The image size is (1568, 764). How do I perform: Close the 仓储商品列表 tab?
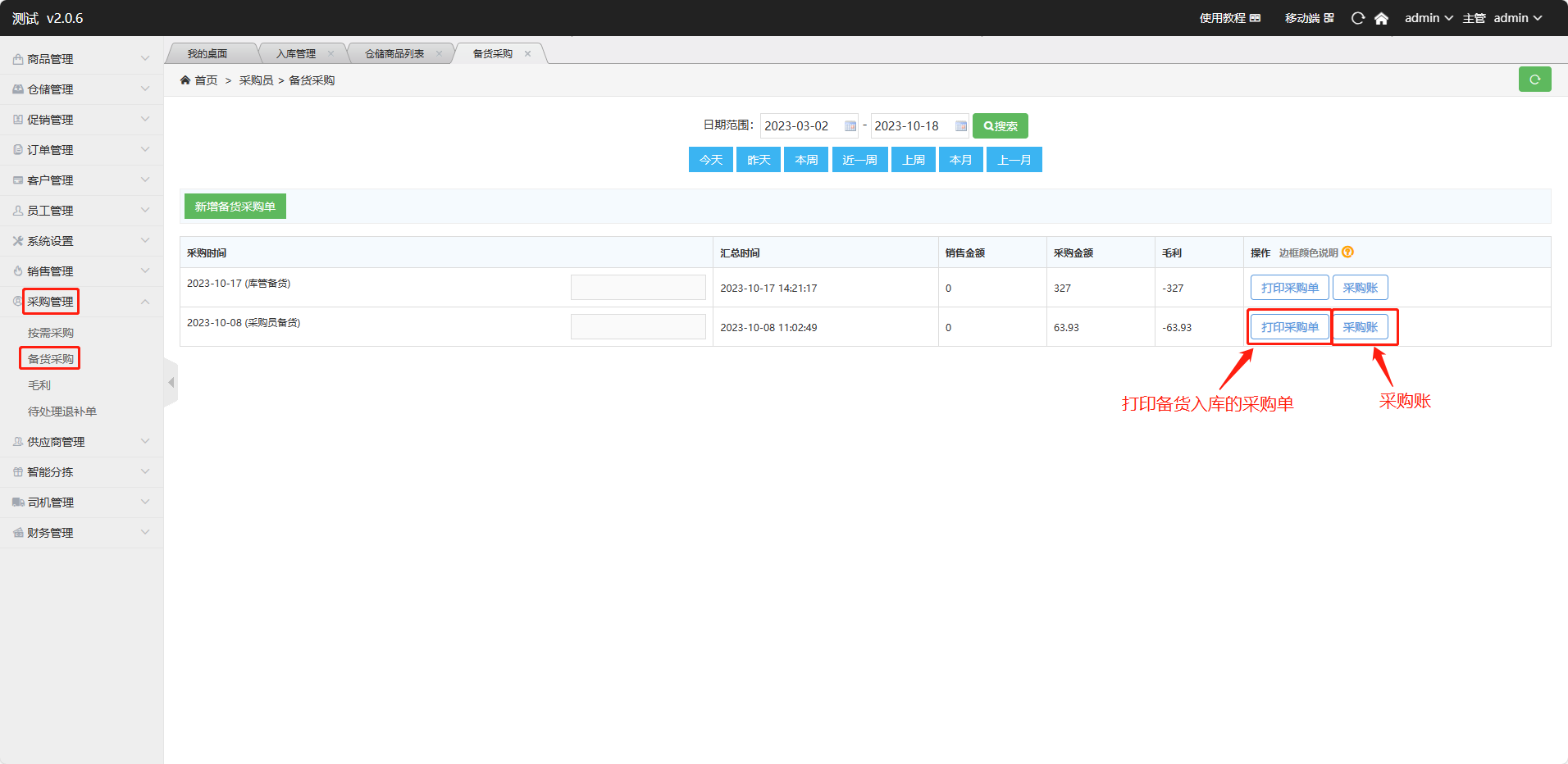(439, 54)
